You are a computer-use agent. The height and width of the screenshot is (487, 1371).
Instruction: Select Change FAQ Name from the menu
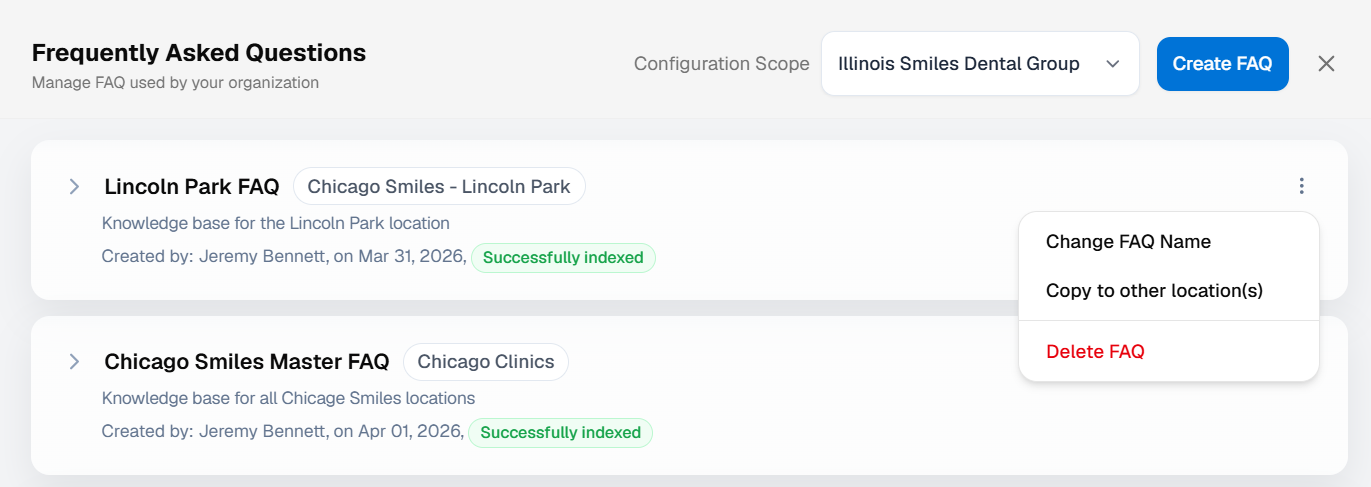point(1128,242)
